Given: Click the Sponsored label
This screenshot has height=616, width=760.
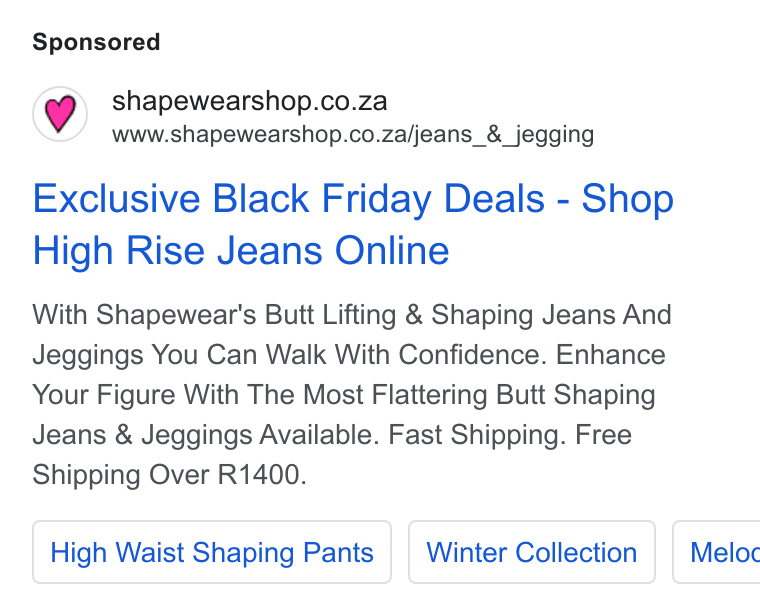Looking at the screenshot, I should 96,42.
